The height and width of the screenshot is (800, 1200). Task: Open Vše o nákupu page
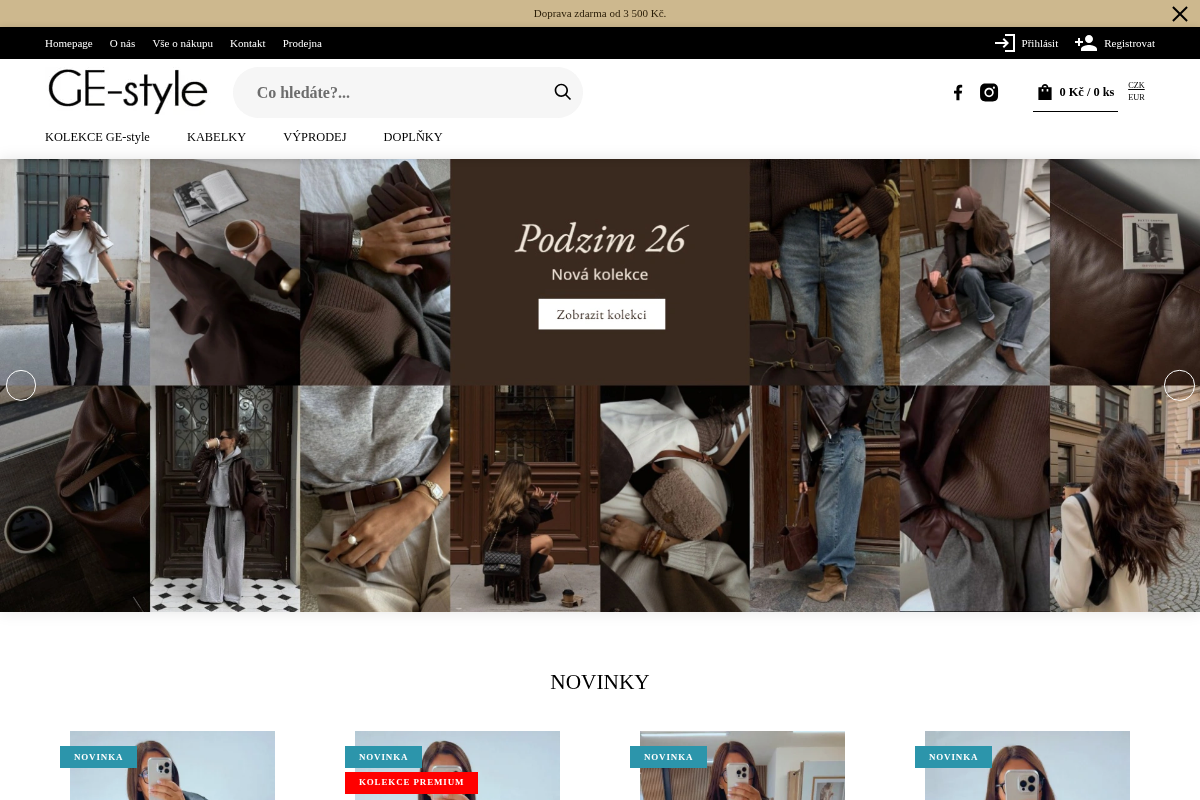183,43
